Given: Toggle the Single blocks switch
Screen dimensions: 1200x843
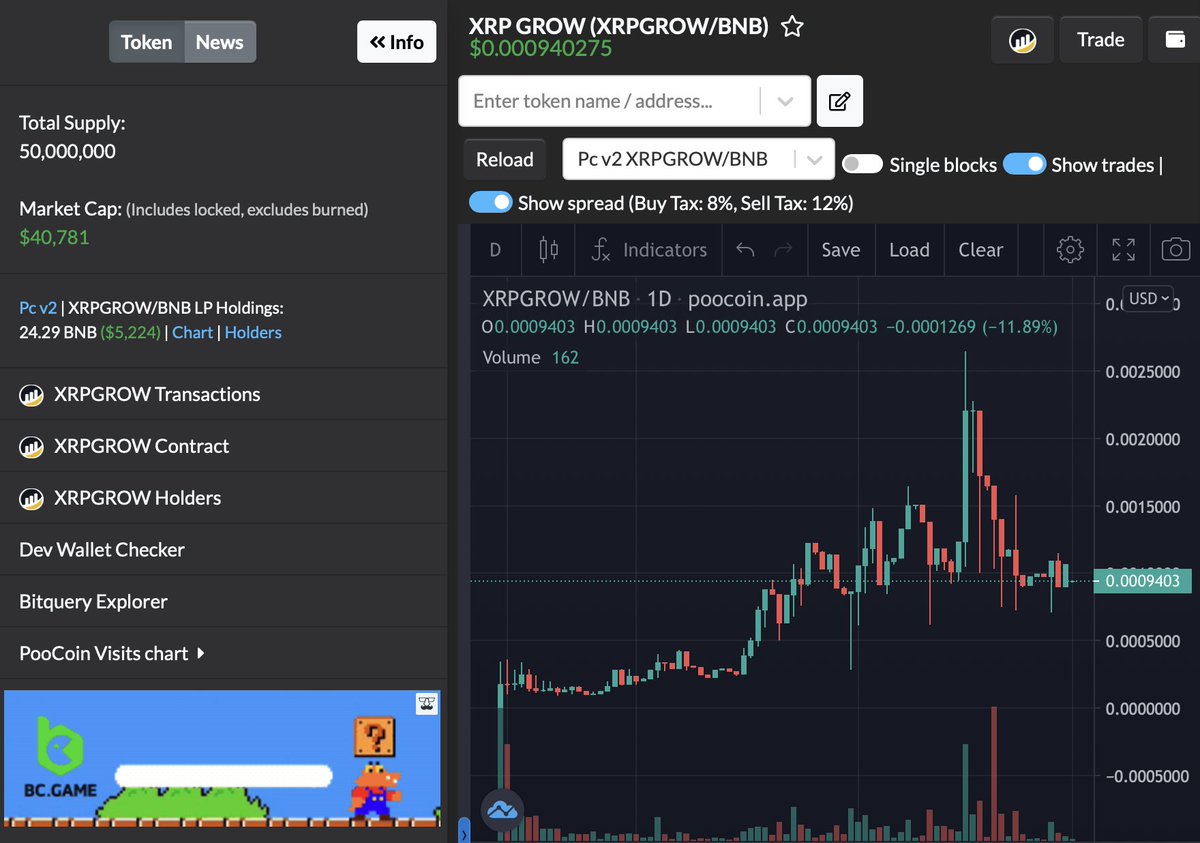Looking at the screenshot, I should click(x=862, y=164).
